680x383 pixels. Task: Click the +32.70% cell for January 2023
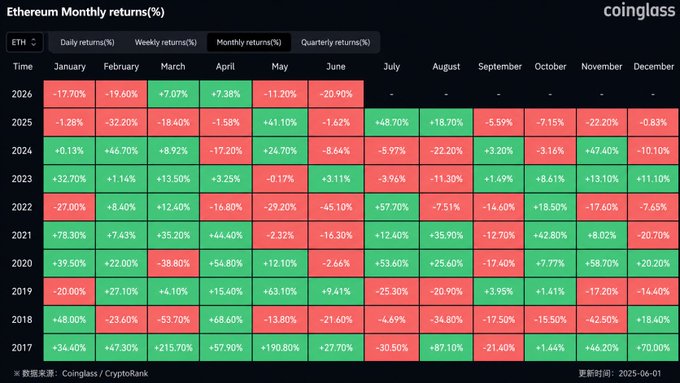coord(69,179)
